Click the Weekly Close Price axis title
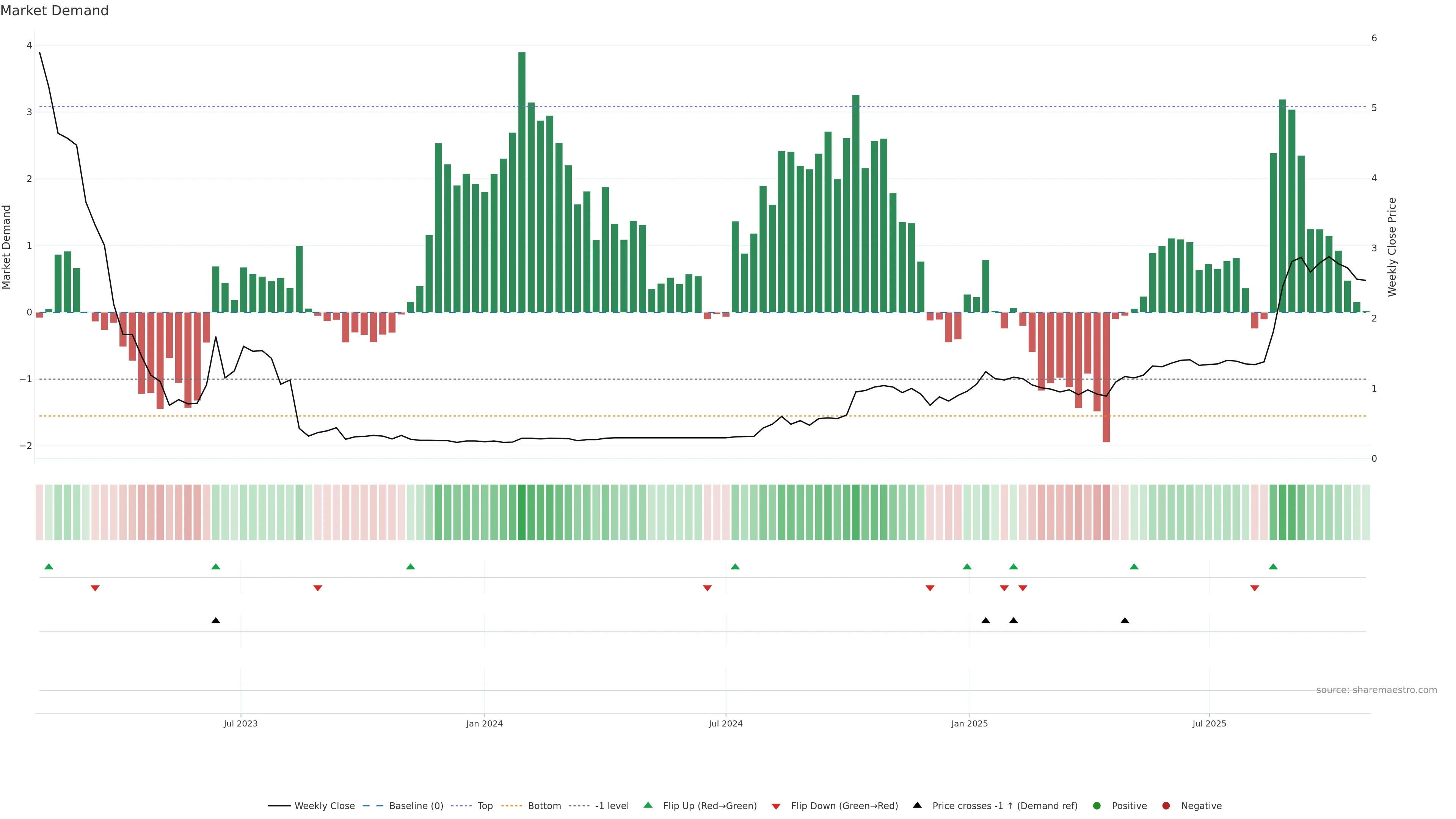The image size is (1456, 819). (x=1392, y=247)
